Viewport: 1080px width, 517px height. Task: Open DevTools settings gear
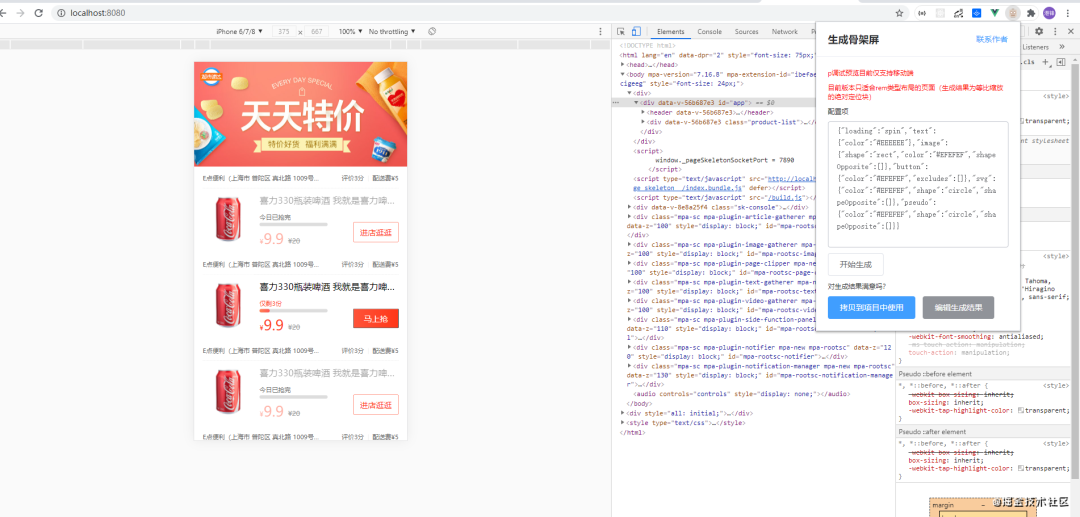(x=1039, y=32)
